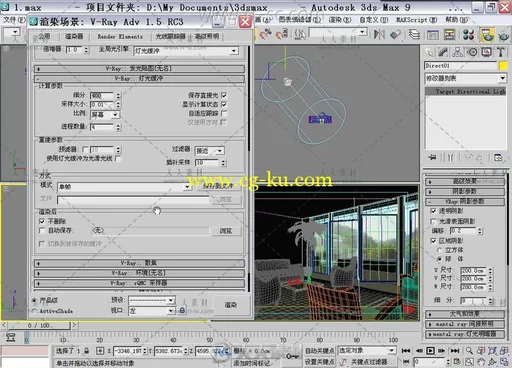512x368 pixels.
Task: Open the Curve Editor
Action: (433, 34)
